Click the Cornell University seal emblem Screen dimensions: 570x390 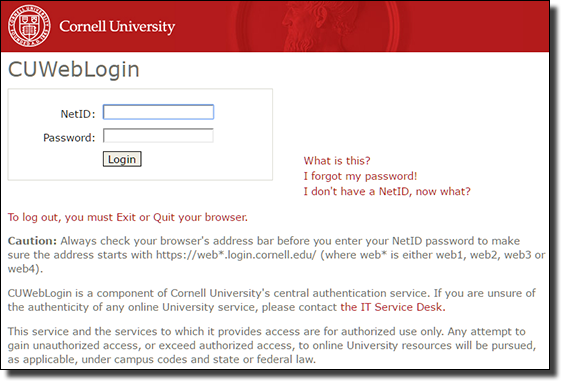[29, 26]
